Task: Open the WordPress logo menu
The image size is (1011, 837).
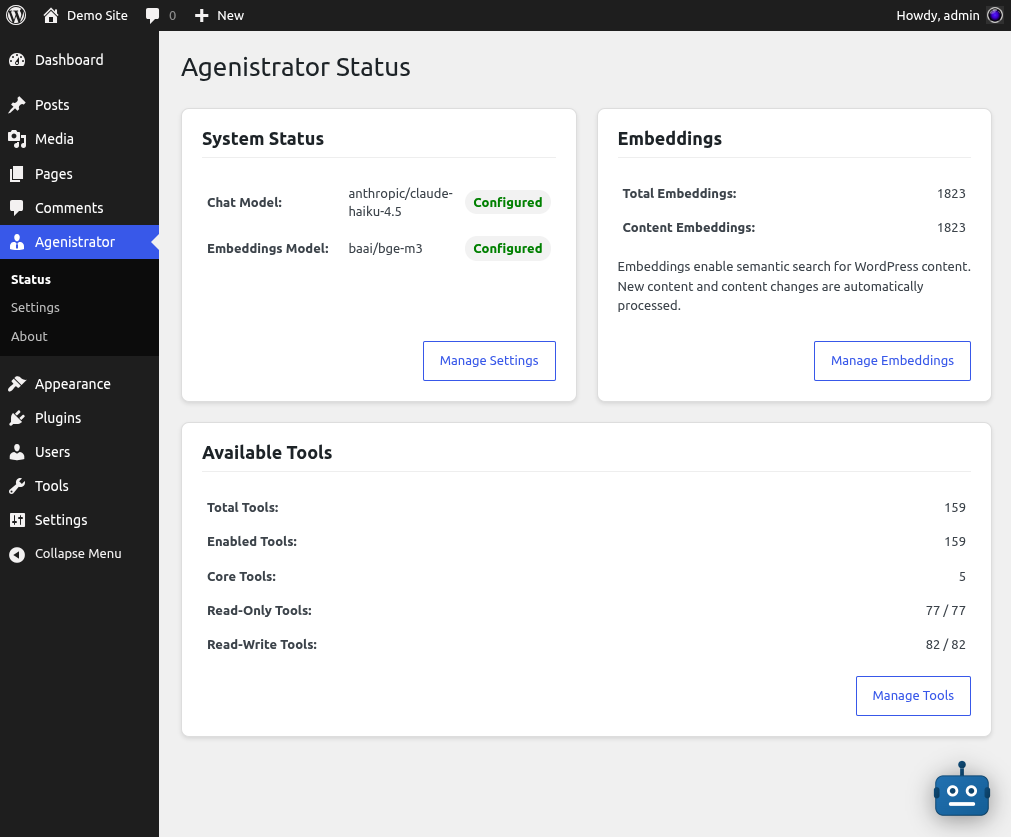Action: pos(15,15)
